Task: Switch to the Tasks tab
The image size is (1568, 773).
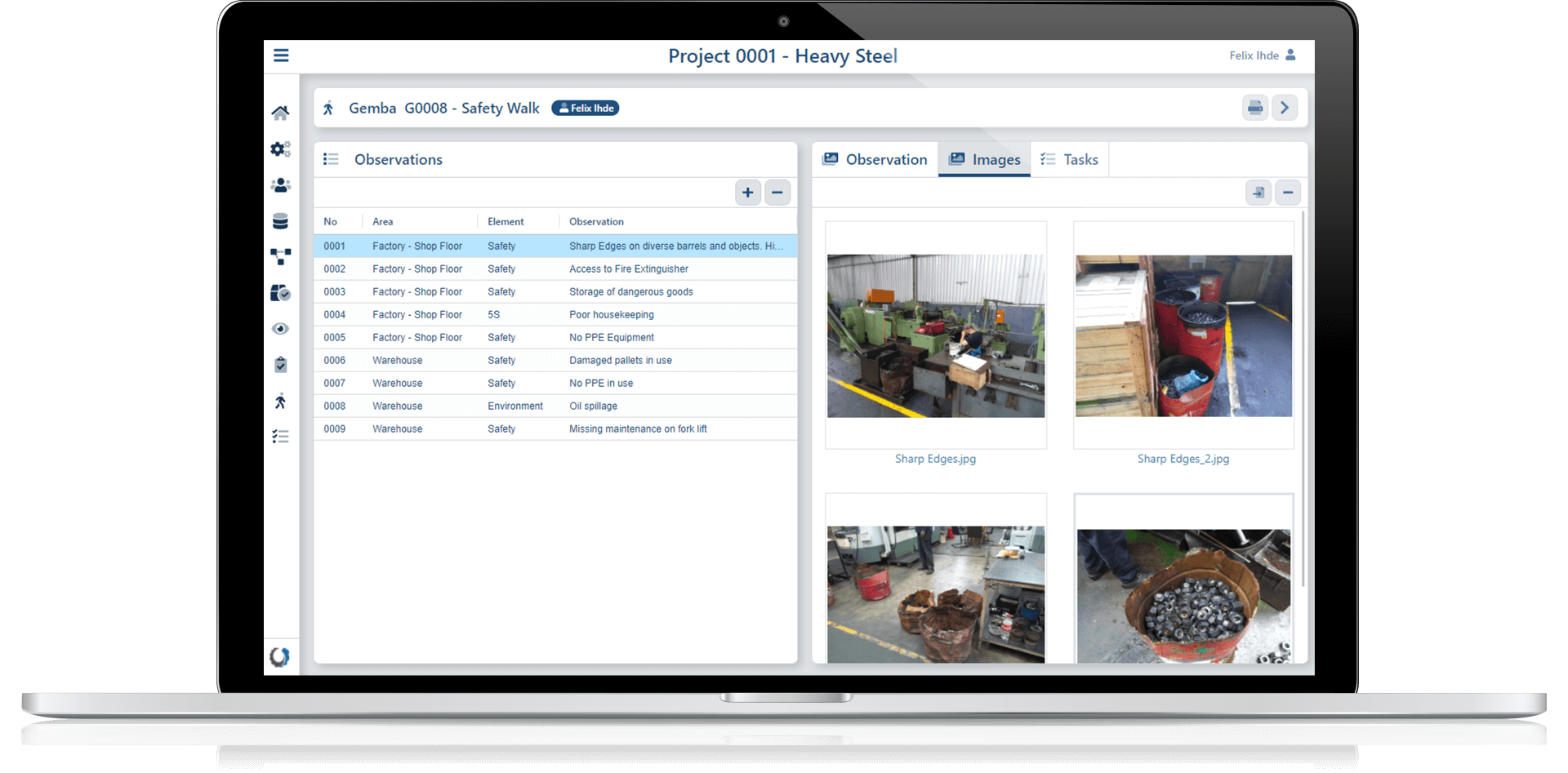Action: [1069, 160]
